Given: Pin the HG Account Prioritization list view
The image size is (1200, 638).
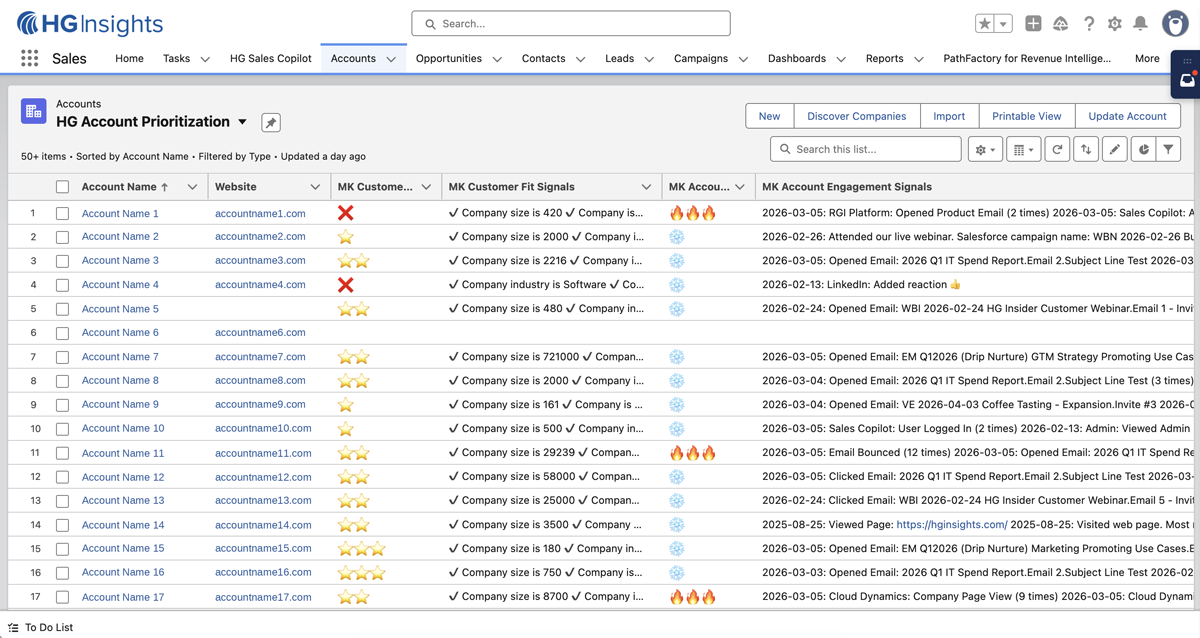Looking at the screenshot, I should point(270,123).
